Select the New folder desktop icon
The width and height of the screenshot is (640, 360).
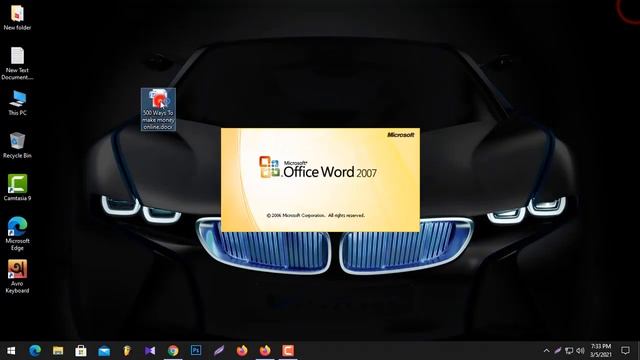(x=17, y=18)
